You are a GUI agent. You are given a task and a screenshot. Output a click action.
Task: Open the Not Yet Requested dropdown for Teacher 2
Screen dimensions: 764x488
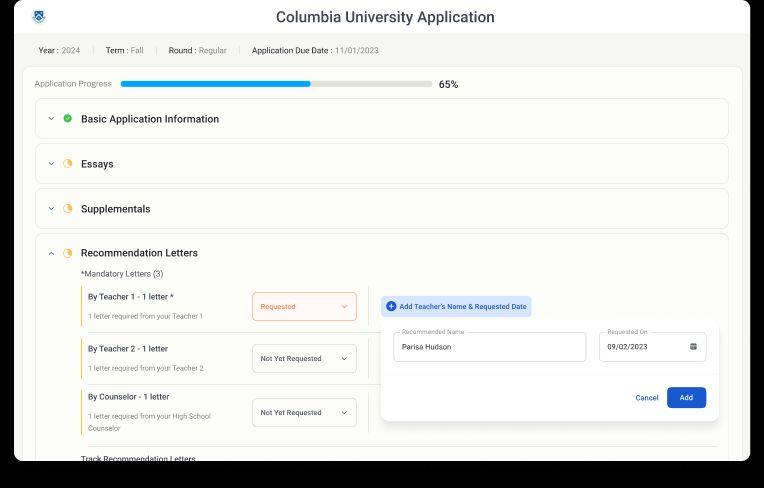click(x=305, y=358)
